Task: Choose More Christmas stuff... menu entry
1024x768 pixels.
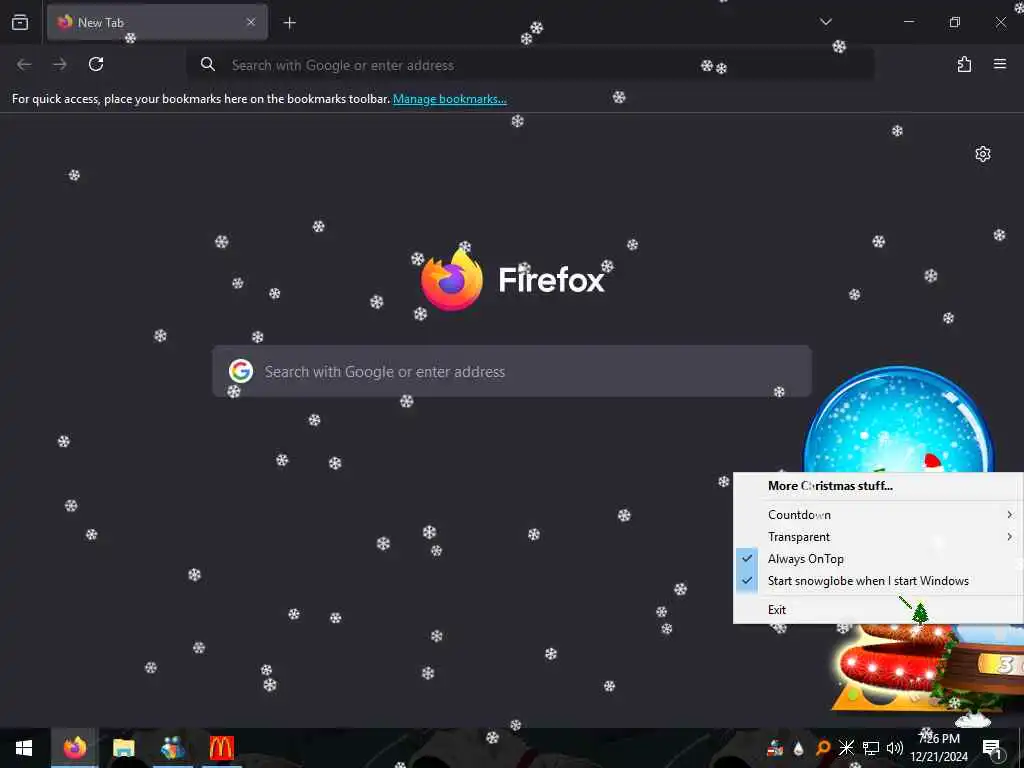Action: point(878,486)
